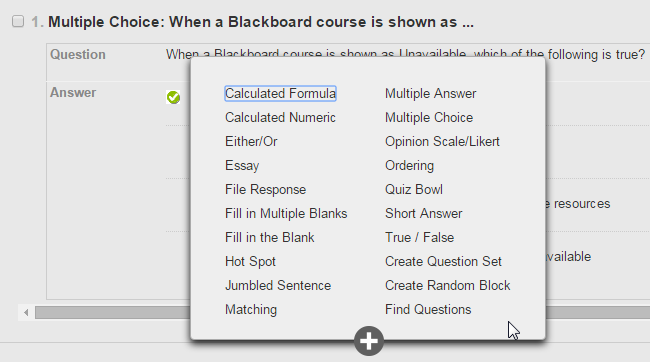Click the plus add-question icon

pyautogui.click(x=369, y=341)
